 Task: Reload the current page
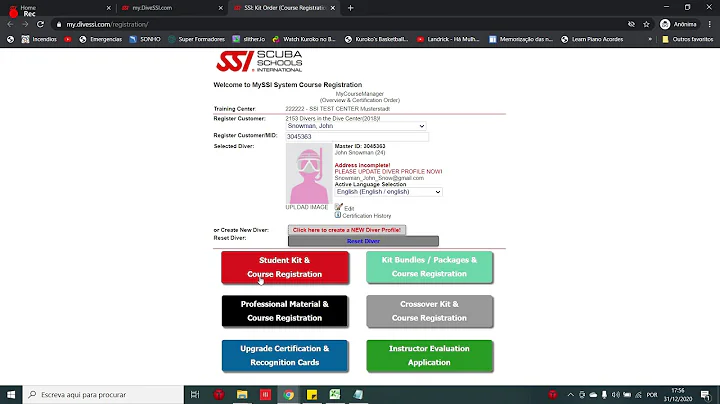pos(40,24)
